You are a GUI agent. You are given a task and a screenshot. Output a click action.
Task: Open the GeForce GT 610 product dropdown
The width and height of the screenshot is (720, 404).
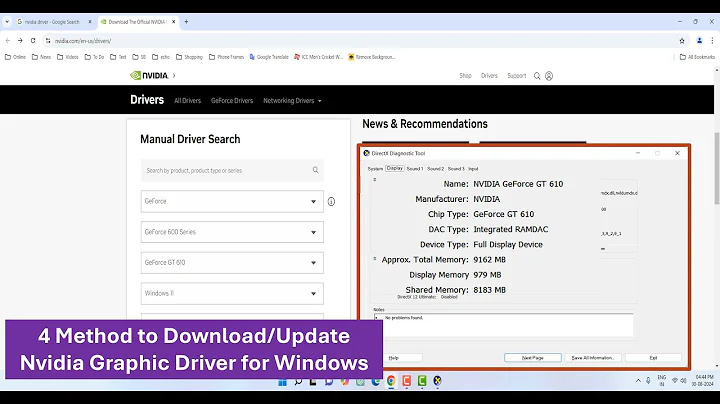point(232,263)
